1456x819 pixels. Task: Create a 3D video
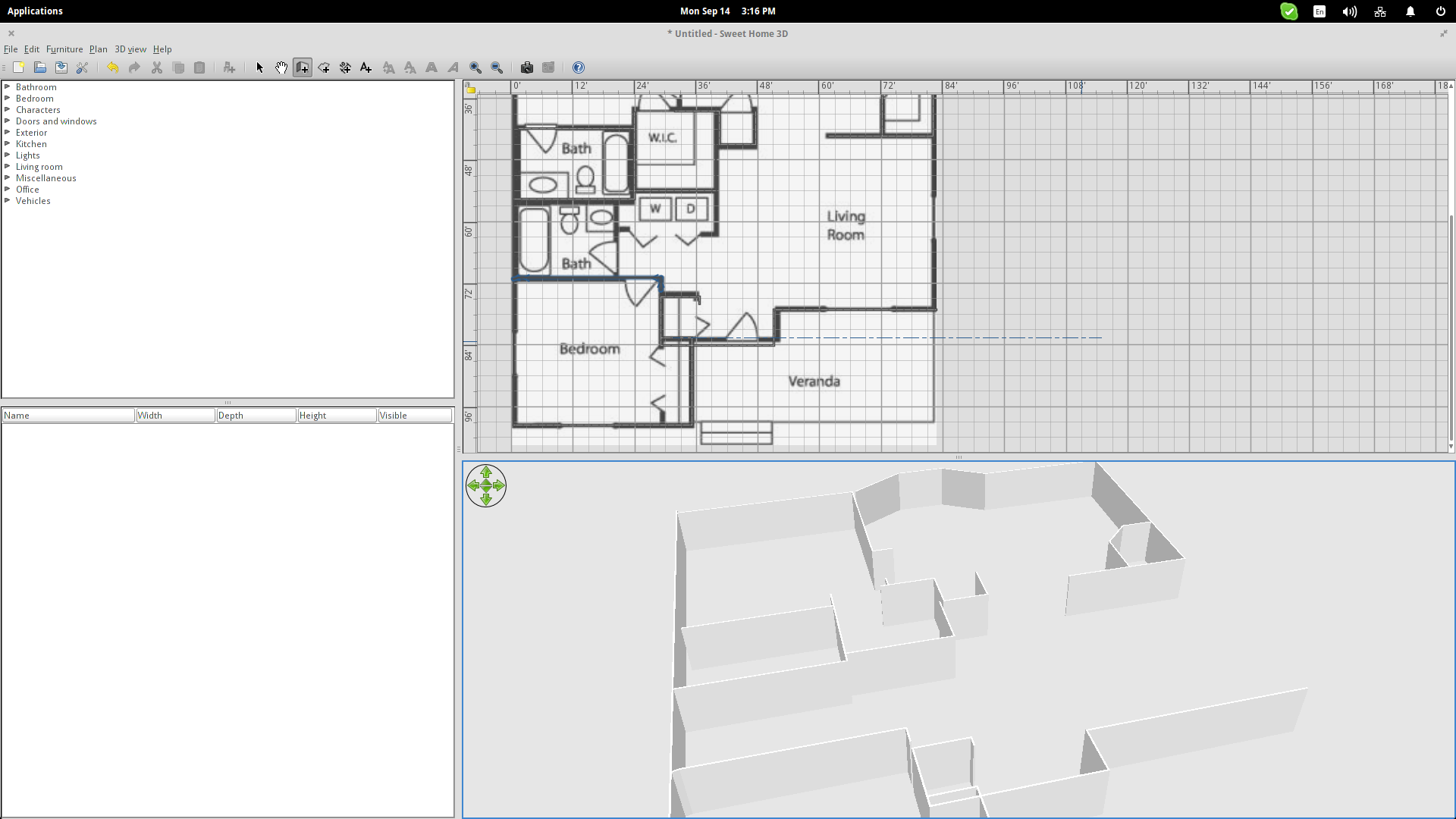(x=548, y=67)
